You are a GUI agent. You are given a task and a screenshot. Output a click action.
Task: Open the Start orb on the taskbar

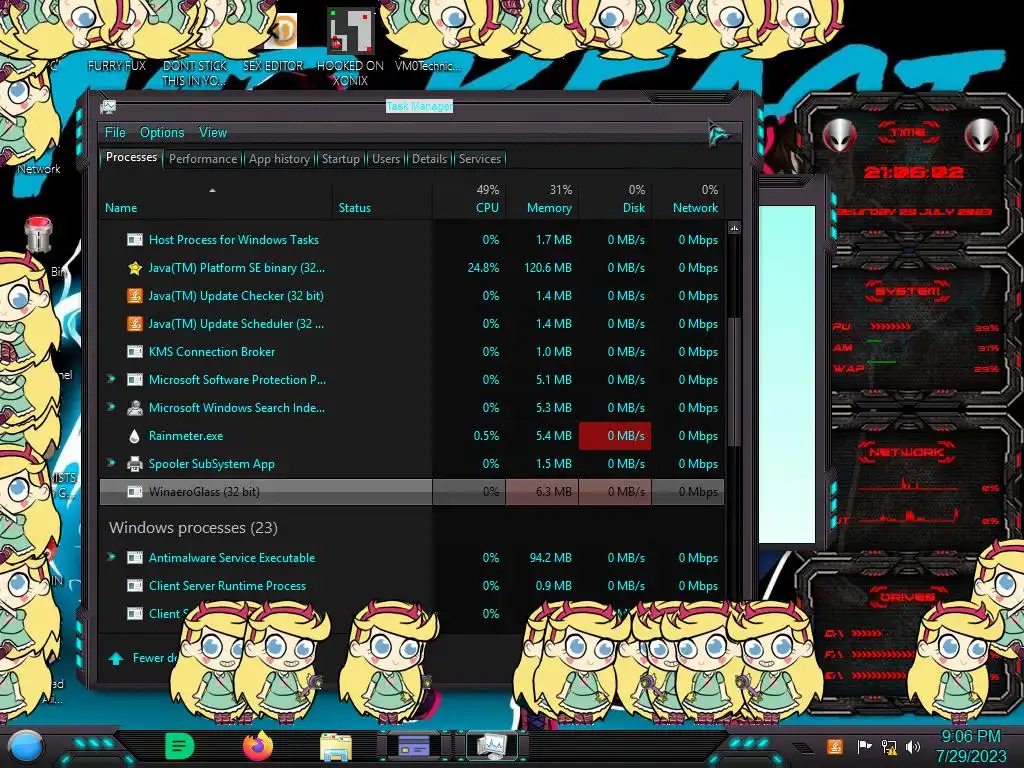tap(25, 747)
